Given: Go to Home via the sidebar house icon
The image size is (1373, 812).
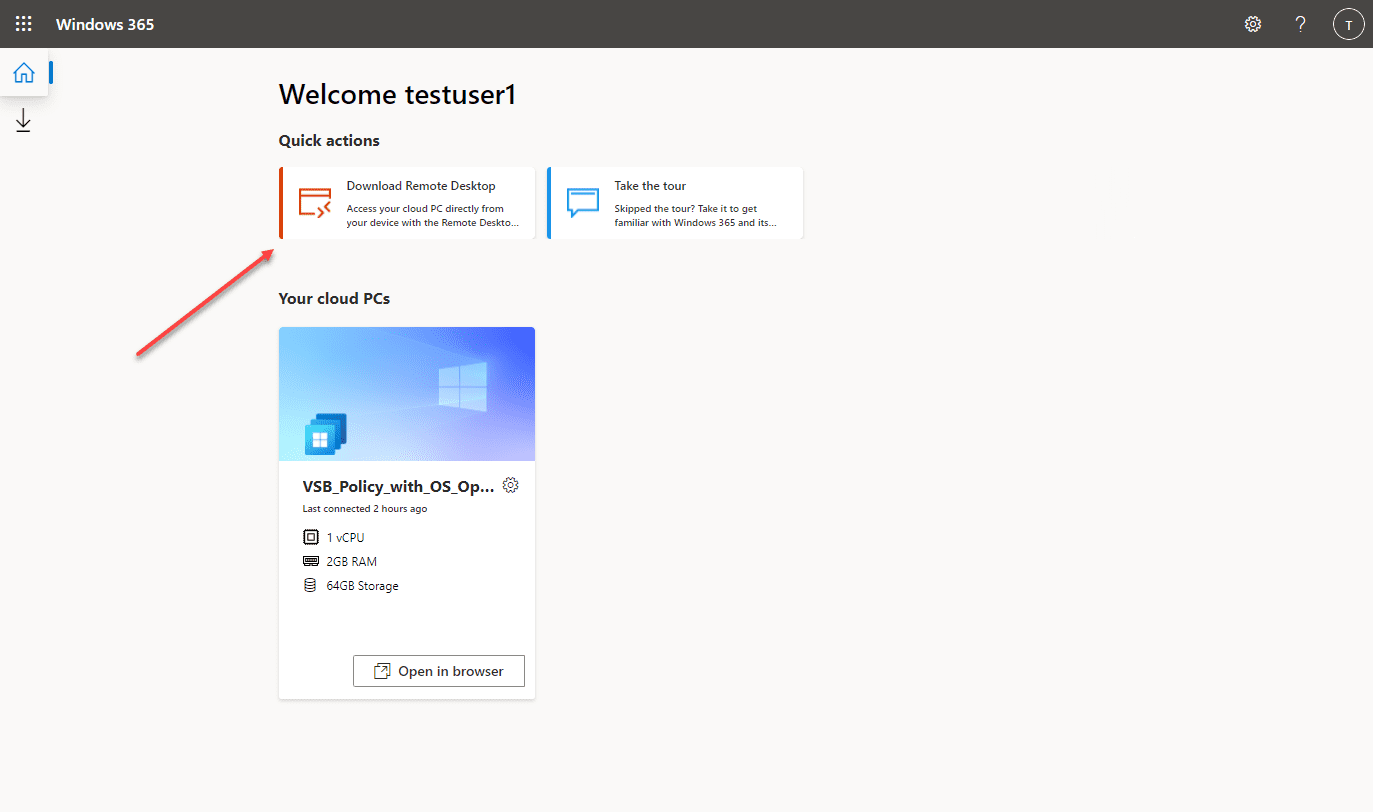Looking at the screenshot, I should click(24, 73).
